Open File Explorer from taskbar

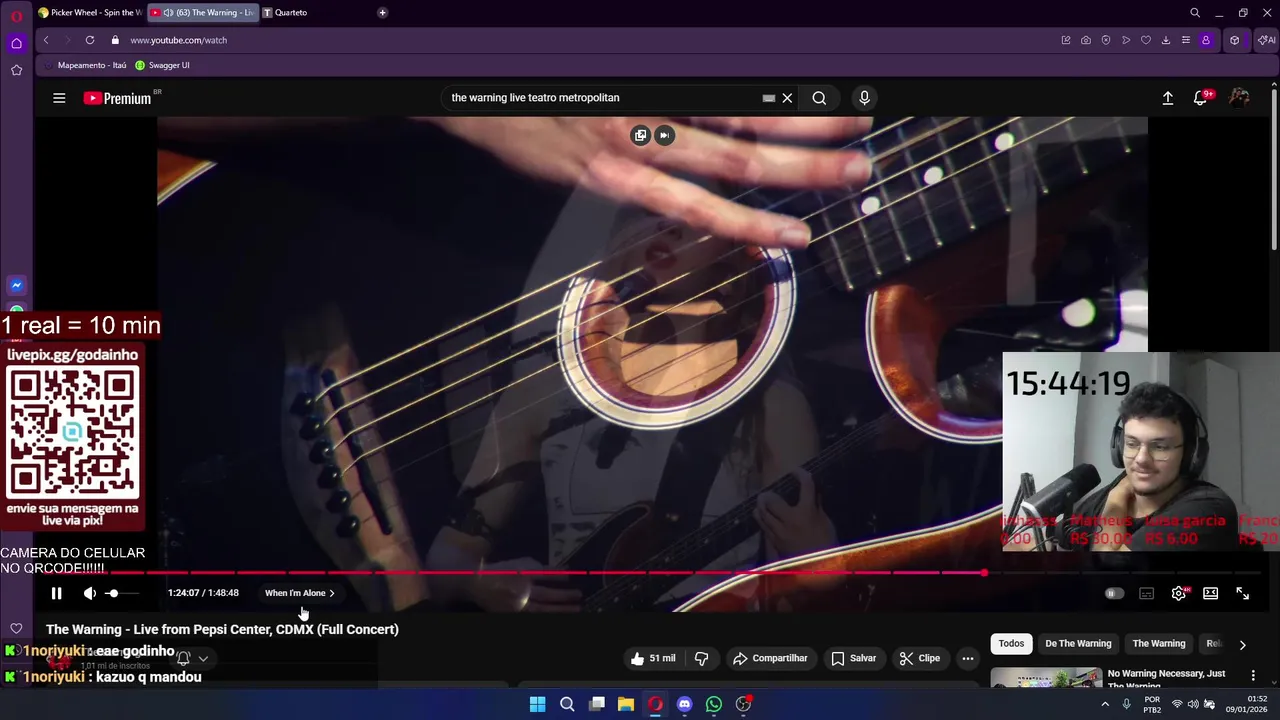(x=626, y=704)
